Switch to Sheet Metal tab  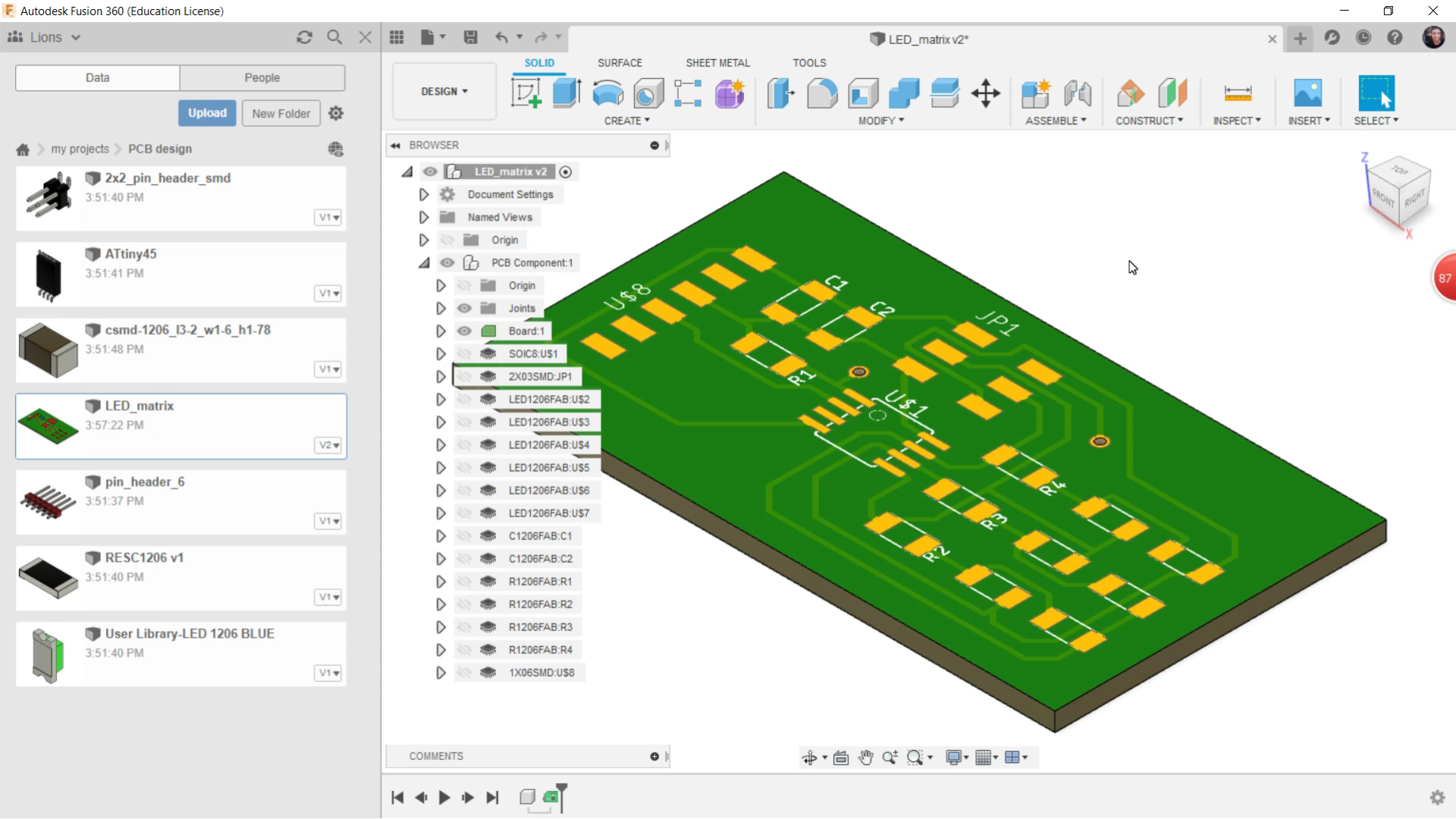(717, 62)
